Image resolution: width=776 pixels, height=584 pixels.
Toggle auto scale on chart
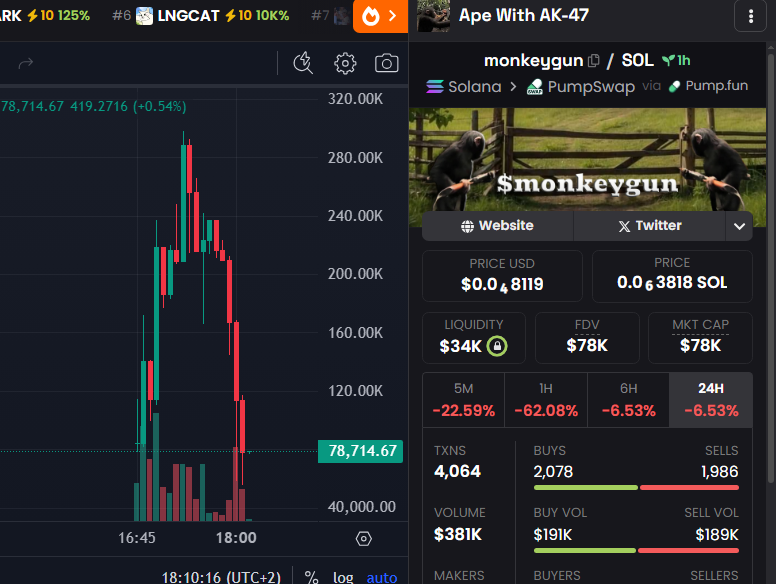click(381, 577)
